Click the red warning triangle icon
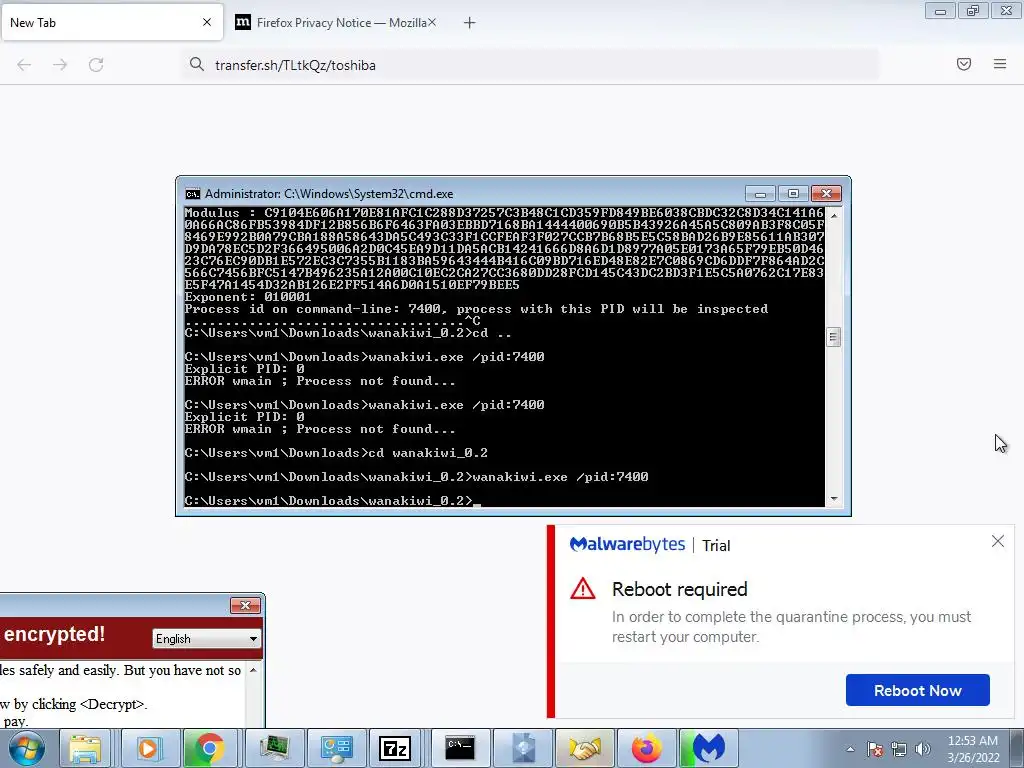This screenshot has height=768, width=1024. tap(583, 588)
